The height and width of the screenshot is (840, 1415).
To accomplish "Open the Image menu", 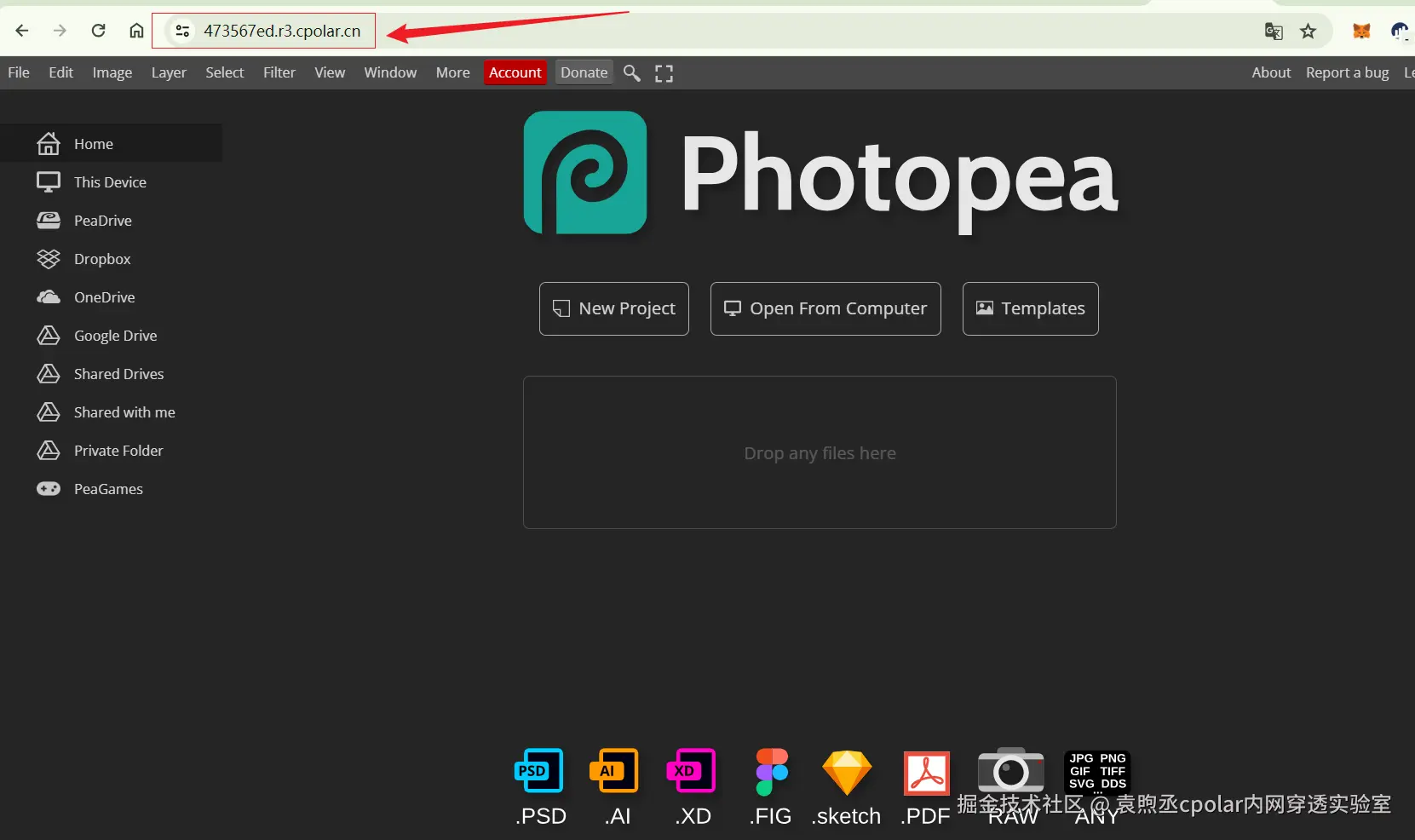I will tap(112, 72).
